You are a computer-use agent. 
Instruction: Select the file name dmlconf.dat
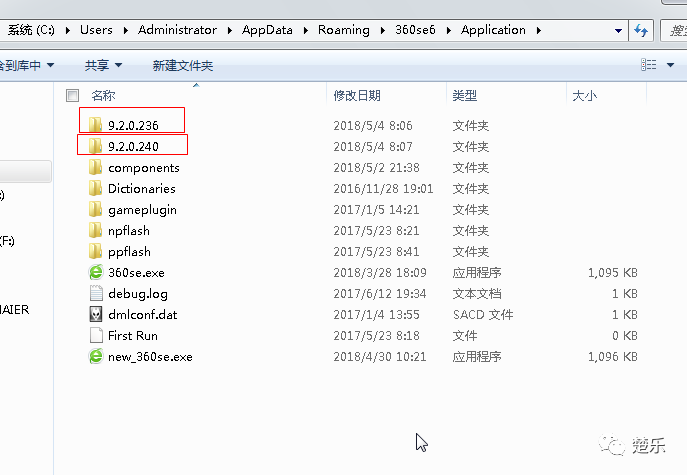point(143,315)
